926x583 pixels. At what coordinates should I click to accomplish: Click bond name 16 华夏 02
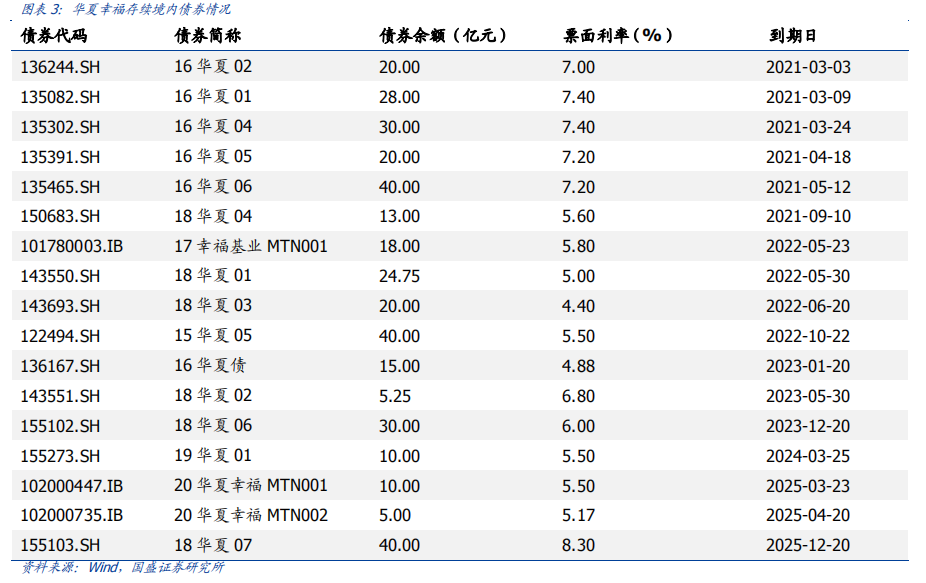[213, 66]
